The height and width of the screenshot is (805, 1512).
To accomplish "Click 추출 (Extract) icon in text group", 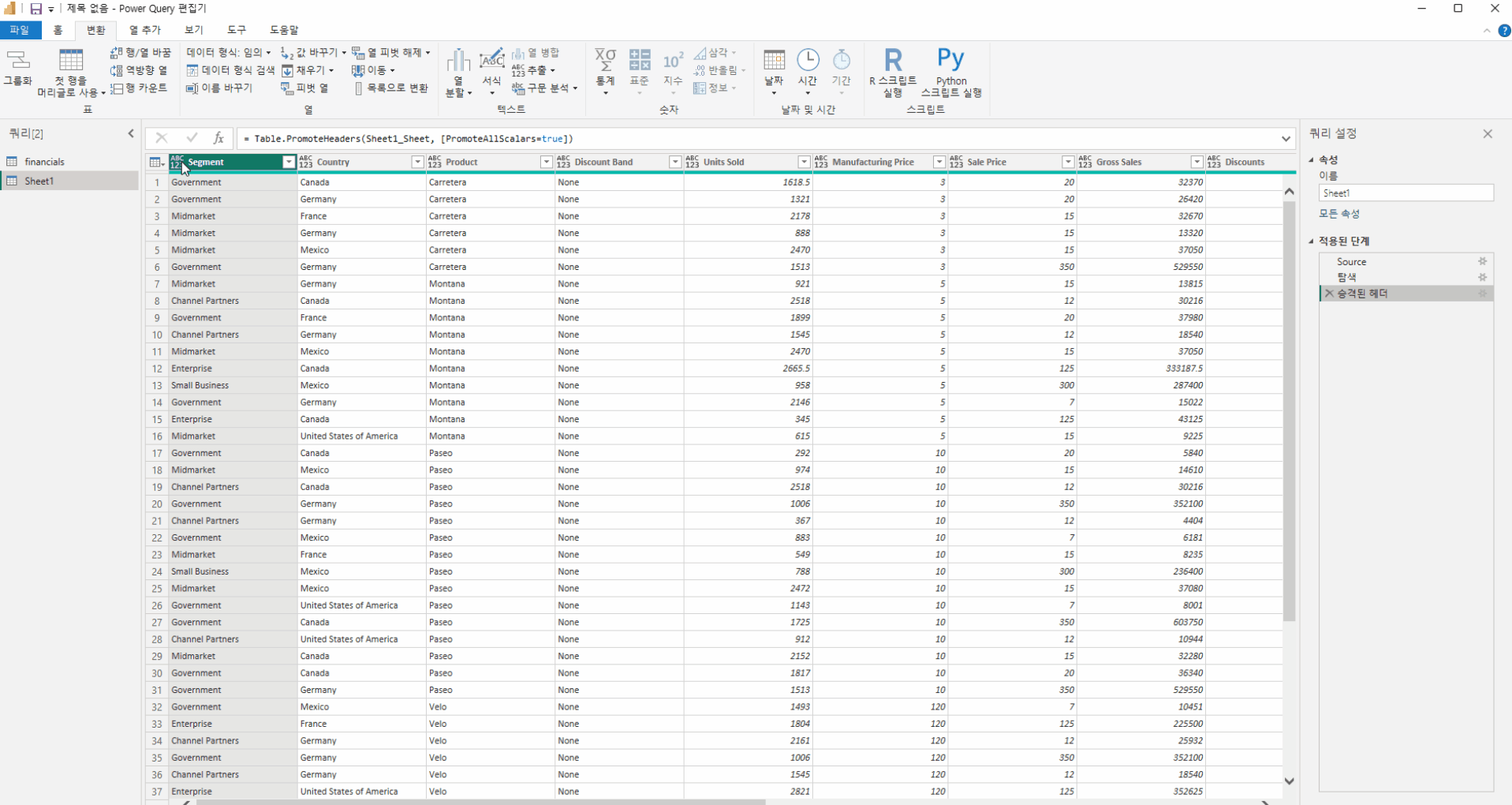I will (x=518, y=70).
